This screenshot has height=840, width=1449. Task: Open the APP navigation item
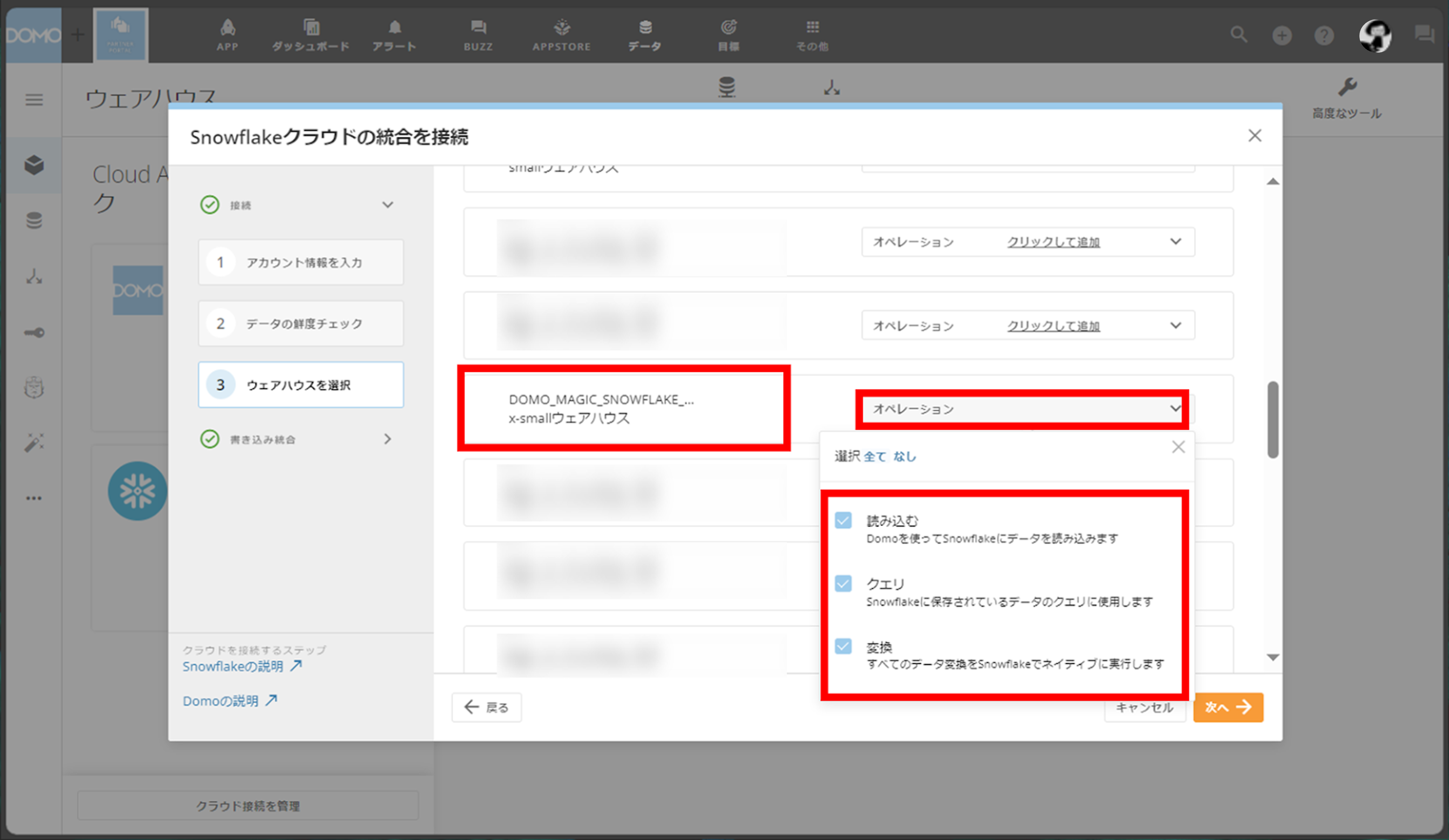coord(227,35)
